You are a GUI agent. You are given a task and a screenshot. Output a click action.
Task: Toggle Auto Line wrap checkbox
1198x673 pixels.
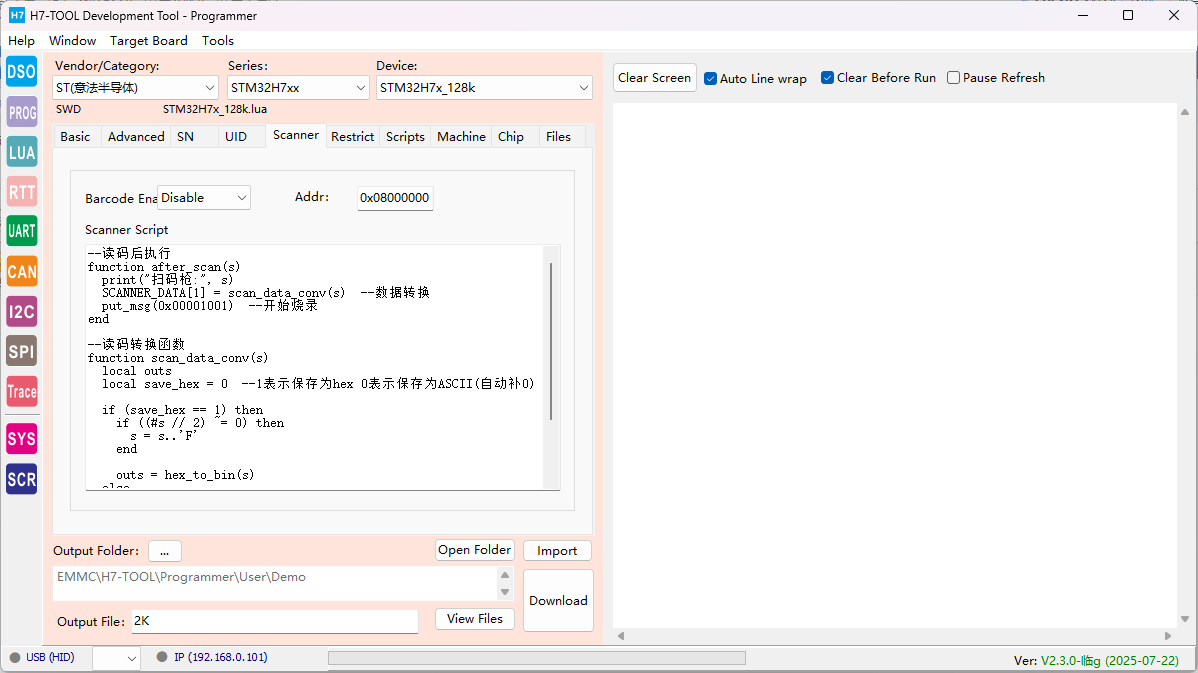point(755,78)
